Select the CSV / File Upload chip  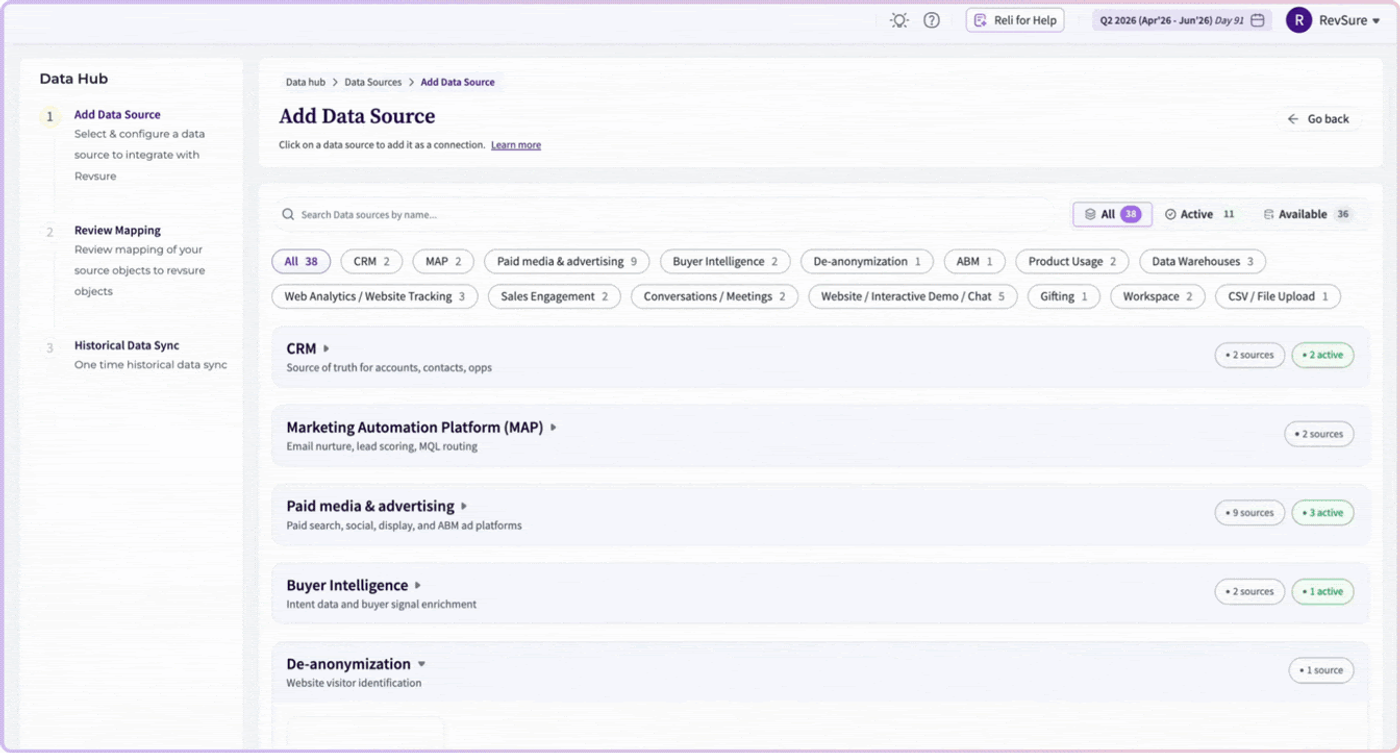click(1279, 296)
